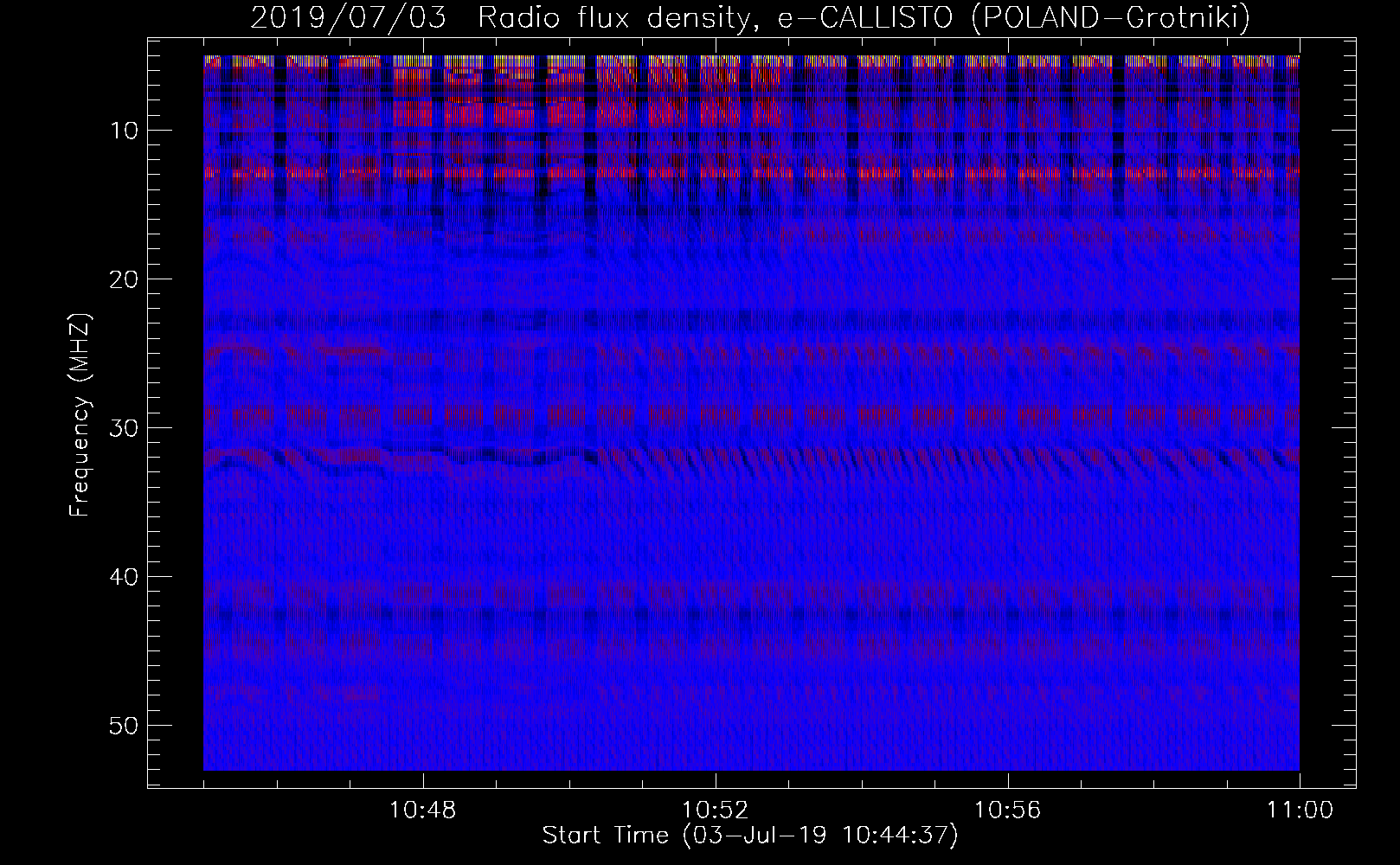1400x865 pixels.
Task: Click the 'Frequency (MHZ)' axis label
Action: click(x=80, y=416)
